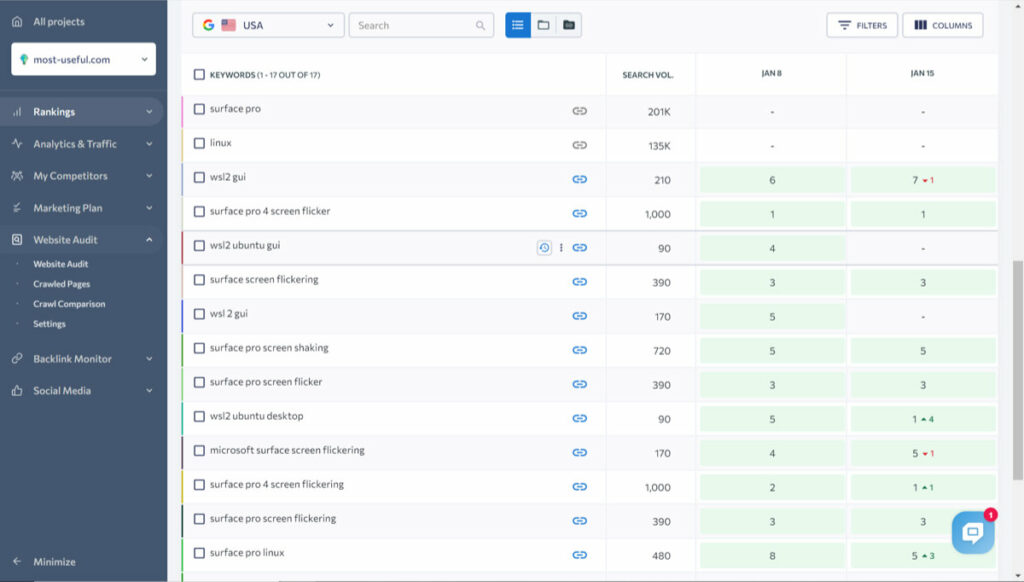Collapse the Website Audit section chevron
The image size is (1024, 582).
(x=149, y=240)
